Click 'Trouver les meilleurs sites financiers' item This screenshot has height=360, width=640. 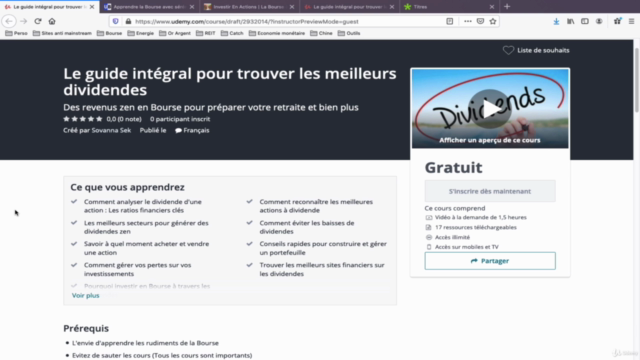tap(322, 269)
